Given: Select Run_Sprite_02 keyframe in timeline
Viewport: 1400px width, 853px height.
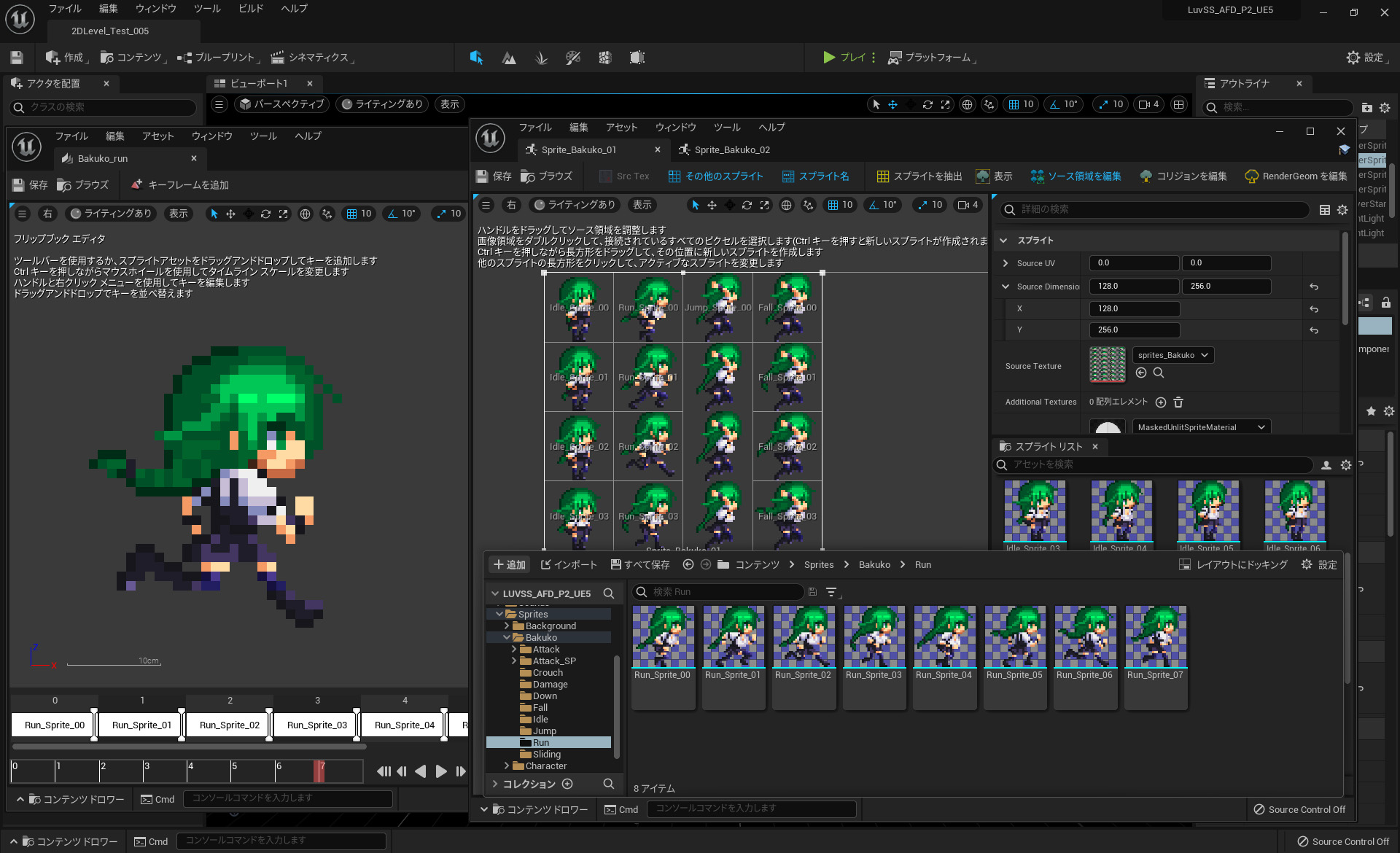Looking at the screenshot, I should point(229,725).
